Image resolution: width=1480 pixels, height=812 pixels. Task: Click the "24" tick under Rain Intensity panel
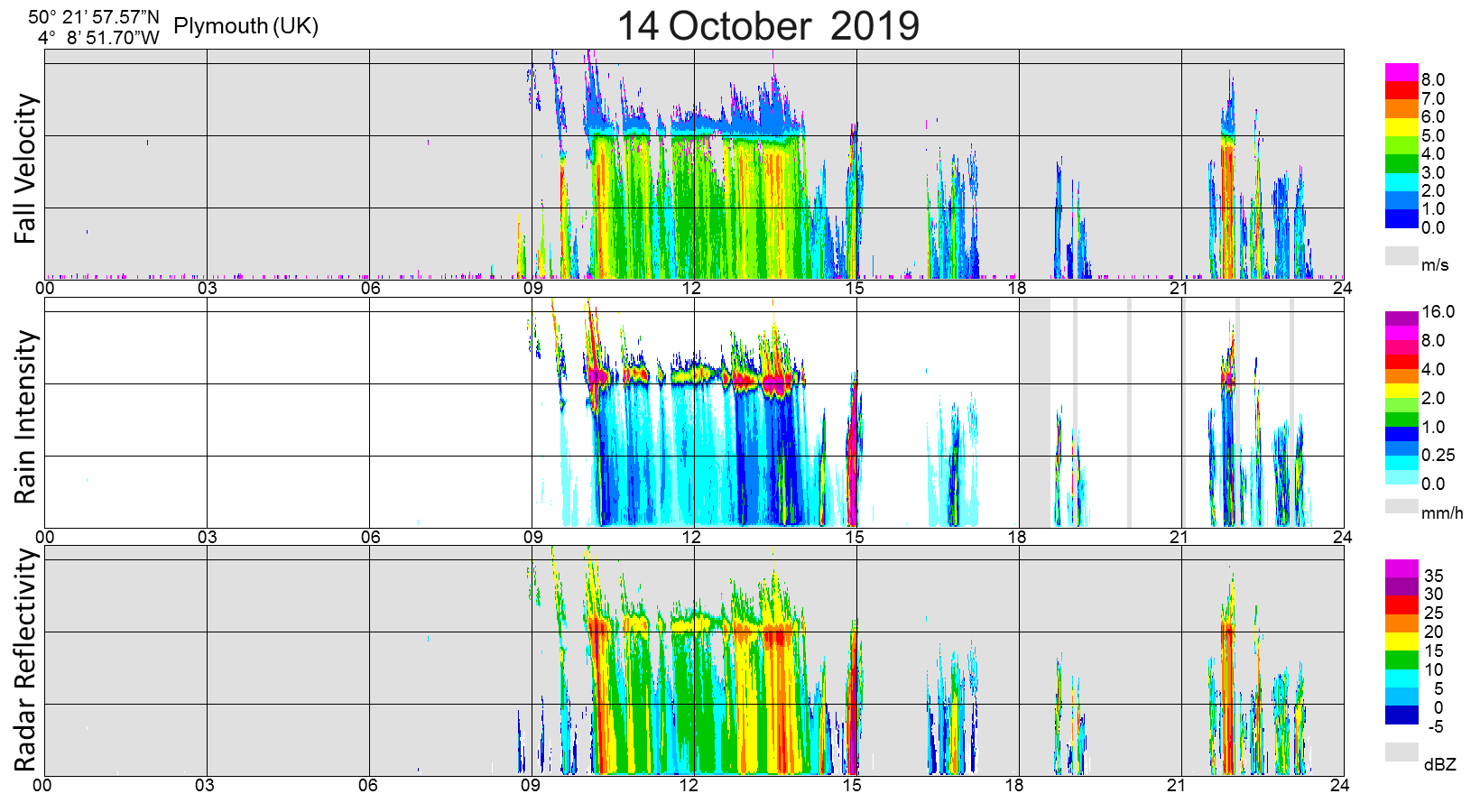tap(1342, 537)
